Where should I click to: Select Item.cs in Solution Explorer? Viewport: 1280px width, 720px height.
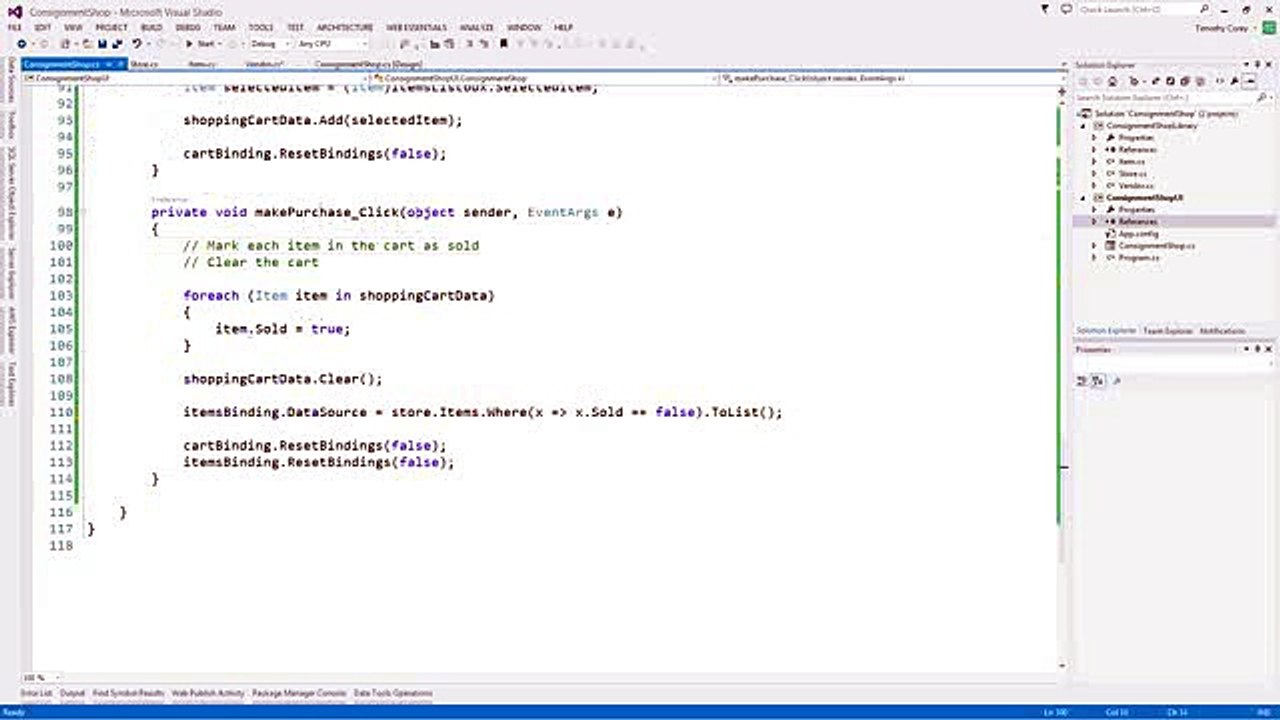point(1131,161)
